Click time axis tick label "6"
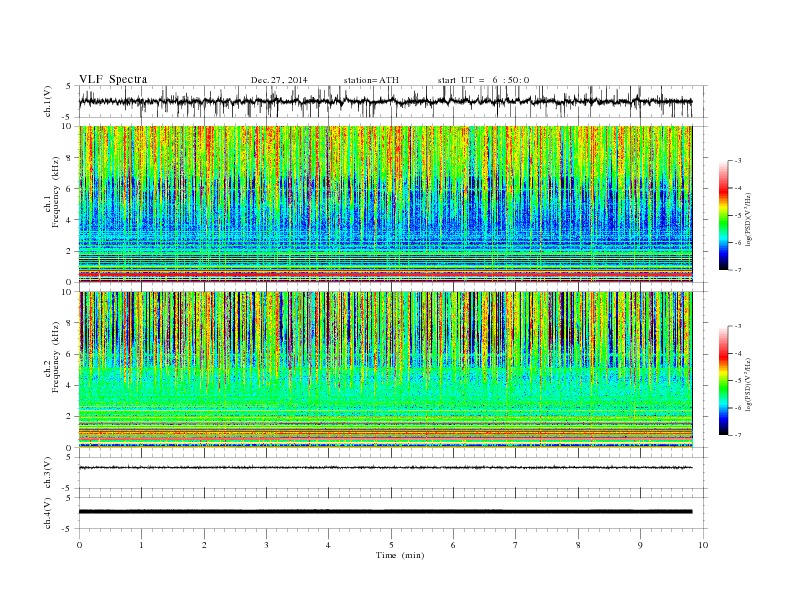Viewport: 792px width, 612px height. click(453, 545)
